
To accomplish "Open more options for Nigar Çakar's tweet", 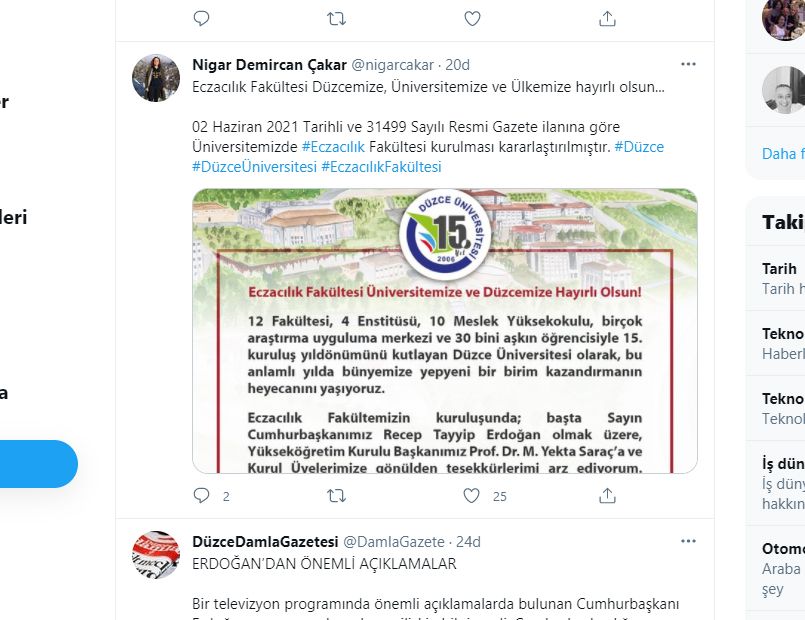I will [x=688, y=64].
